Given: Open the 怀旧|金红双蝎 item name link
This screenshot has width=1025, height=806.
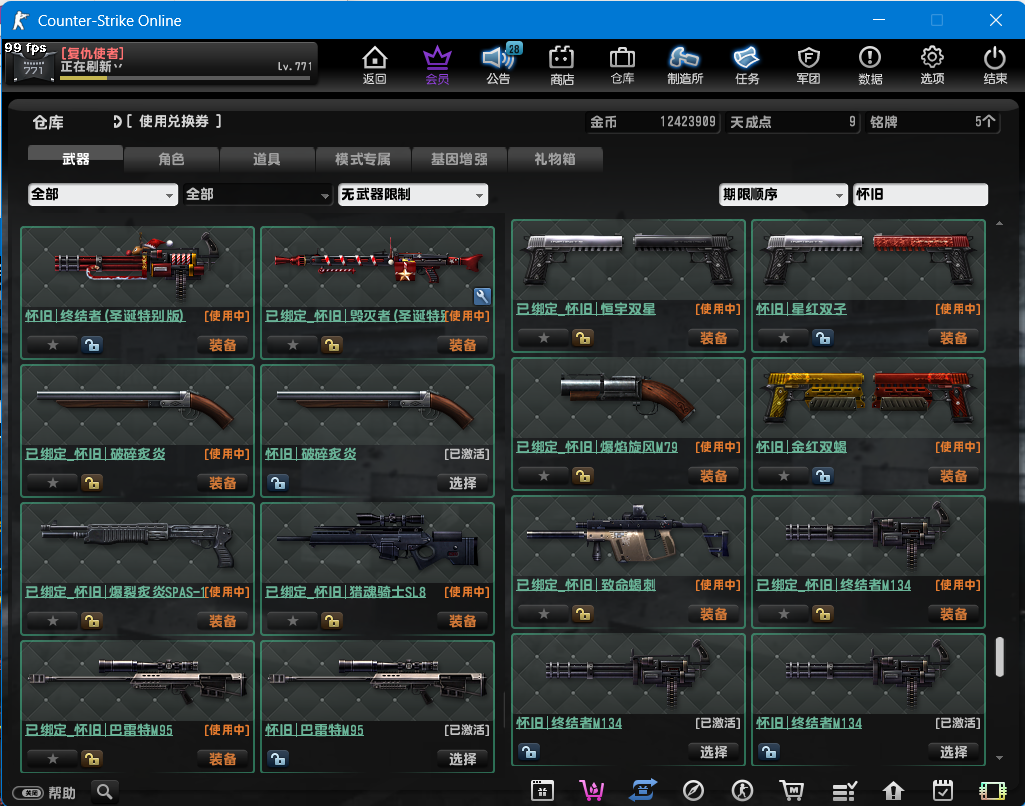Looking at the screenshot, I should click(x=801, y=446).
